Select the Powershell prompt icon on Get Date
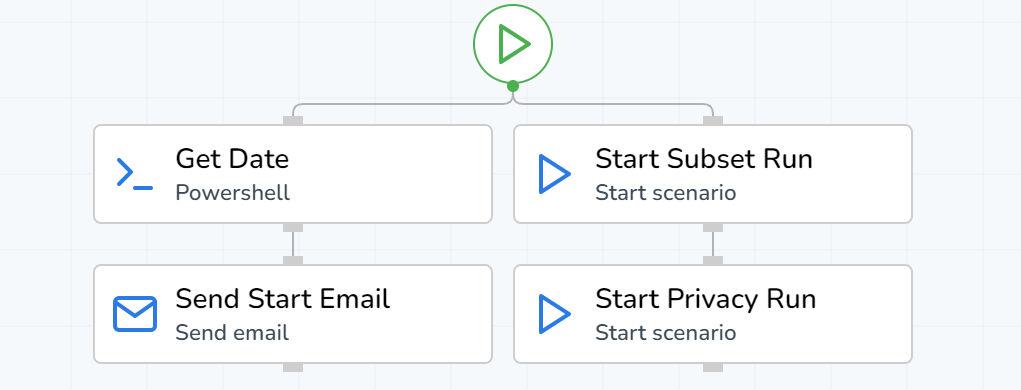1021x390 pixels. 135,174
